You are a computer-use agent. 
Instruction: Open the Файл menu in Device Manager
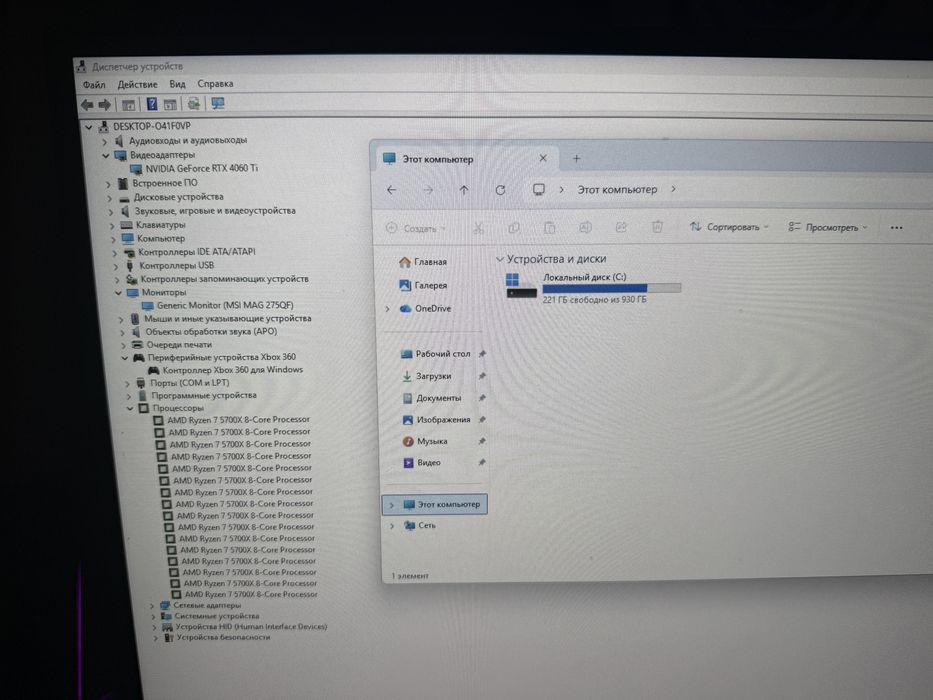click(94, 85)
